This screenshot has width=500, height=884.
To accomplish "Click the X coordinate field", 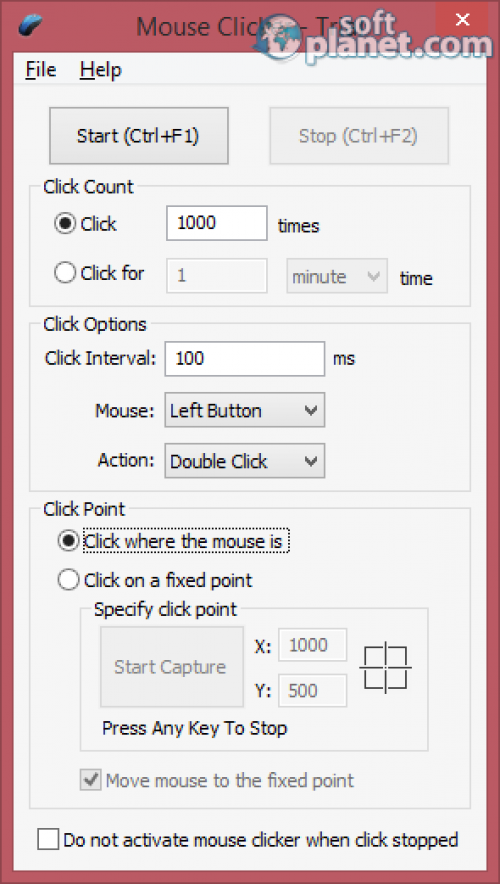I will (313, 645).
